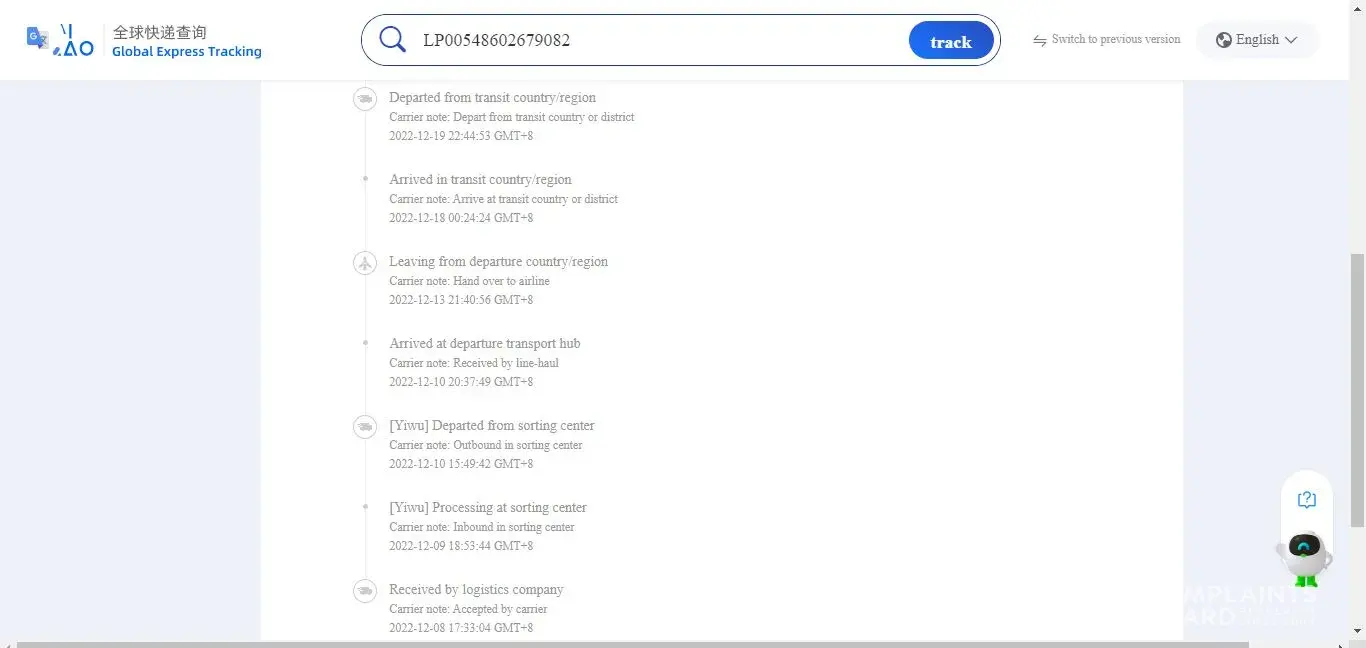Click timestamp 2022-12-13 21:40:56 GMT+8

(461, 300)
